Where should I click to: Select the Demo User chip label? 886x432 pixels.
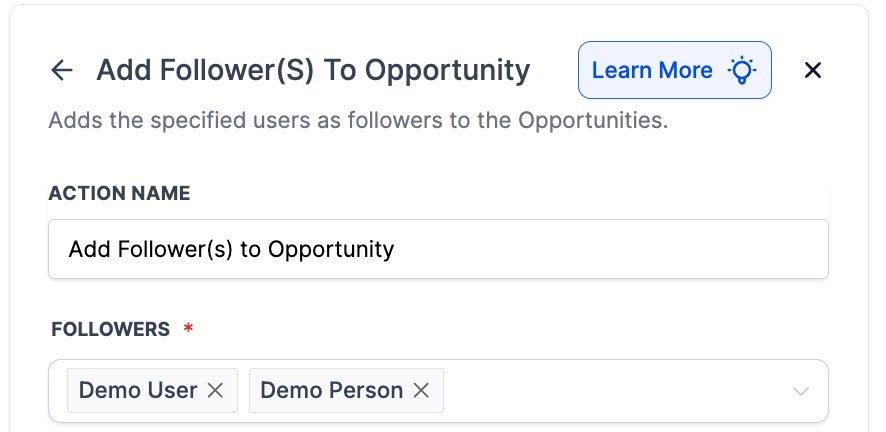pyautogui.click(x=138, y=390)
